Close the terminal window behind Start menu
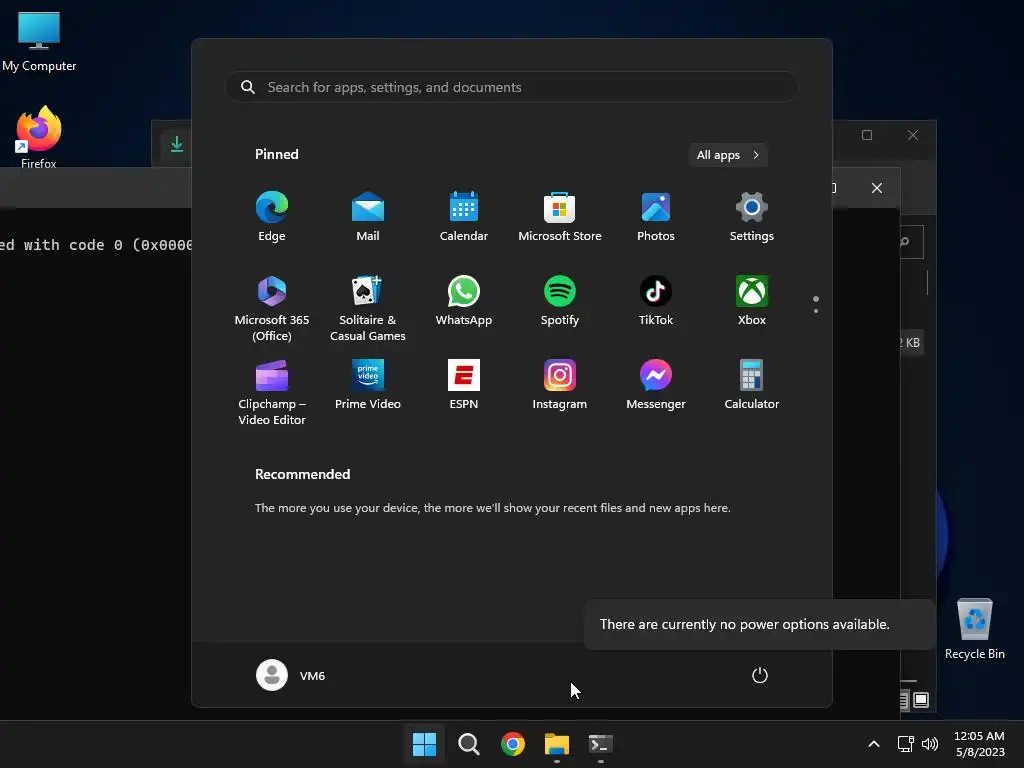 click(877, 188)
